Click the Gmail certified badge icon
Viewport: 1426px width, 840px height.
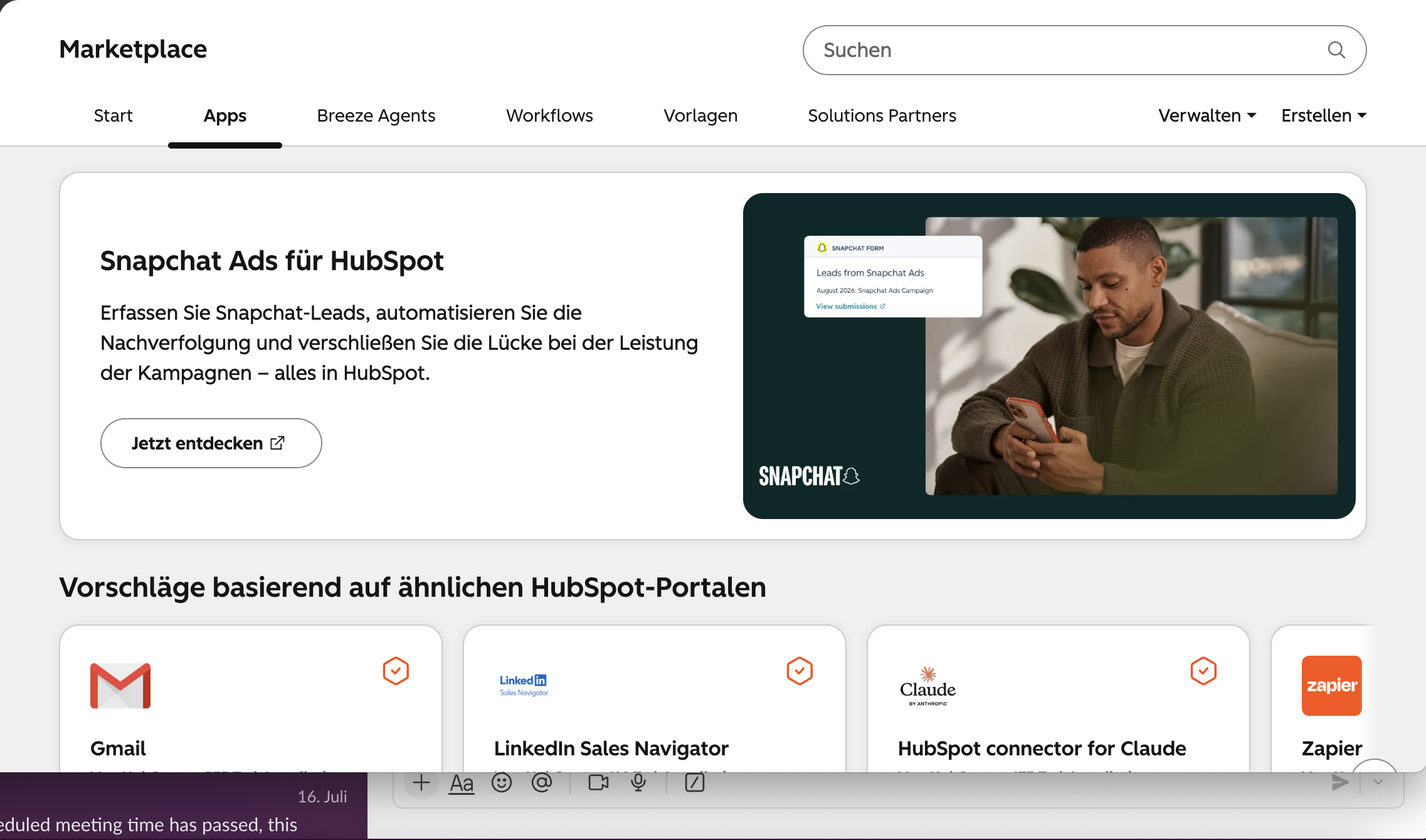[396, 671]
